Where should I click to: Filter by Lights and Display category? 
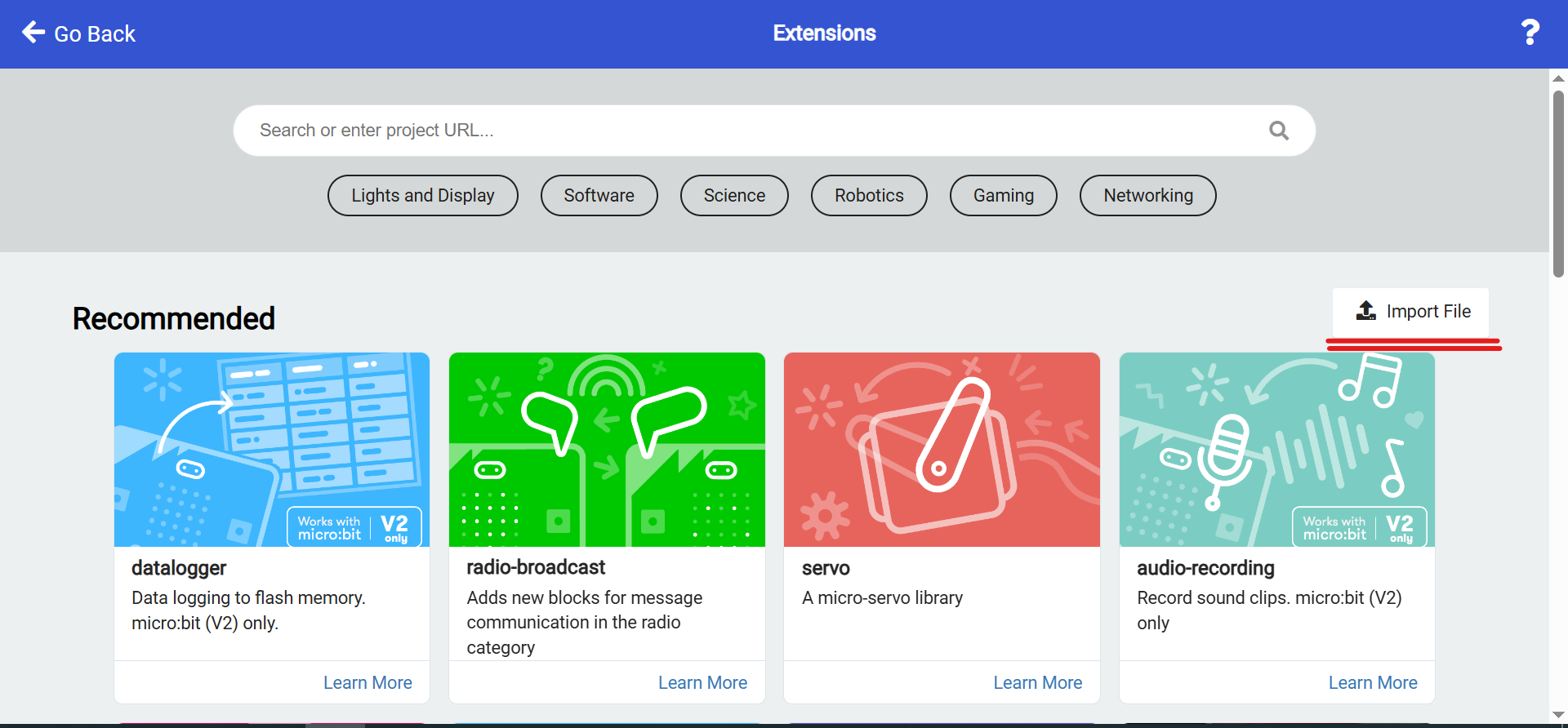pyautogui.click(x=422, y=196)
